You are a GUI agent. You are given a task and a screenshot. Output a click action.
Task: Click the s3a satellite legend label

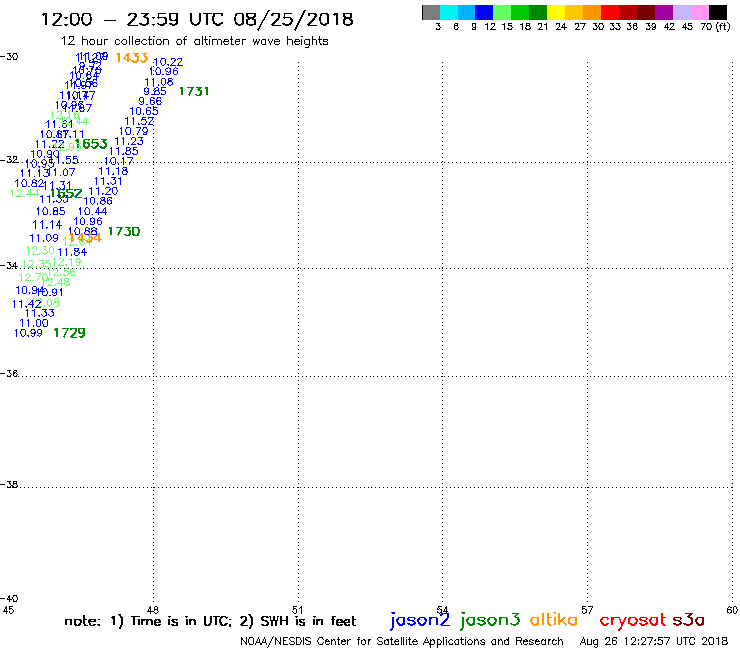pos(689,620)
